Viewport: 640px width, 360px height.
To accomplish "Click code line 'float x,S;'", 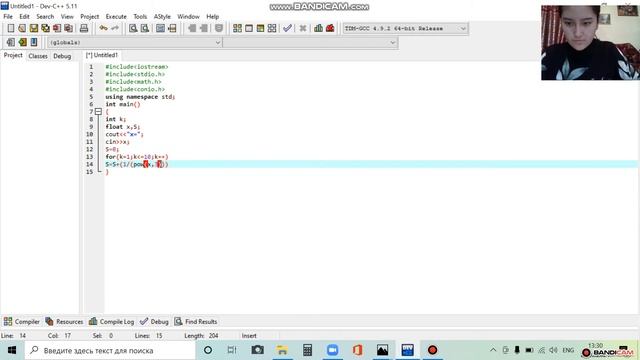I will 122,127.
